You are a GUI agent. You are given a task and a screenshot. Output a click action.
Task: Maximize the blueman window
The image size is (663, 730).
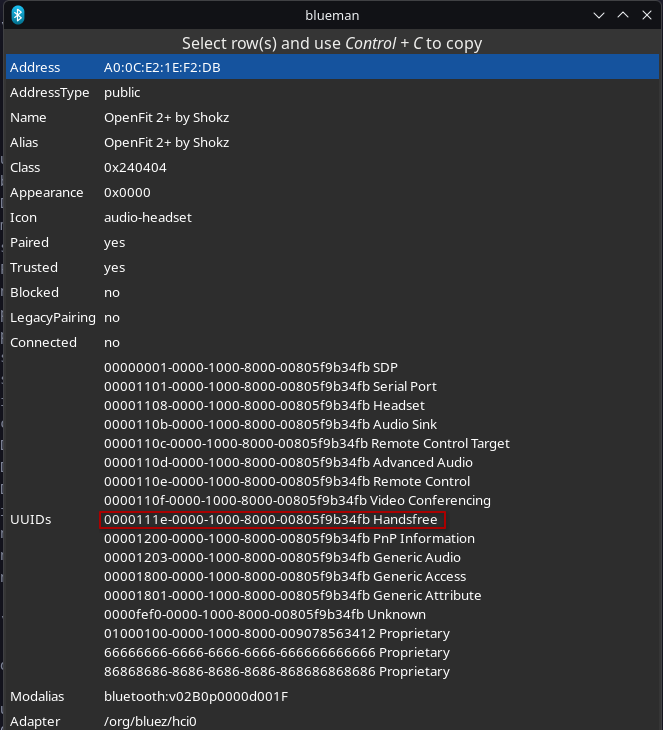(x=623, y=15)
